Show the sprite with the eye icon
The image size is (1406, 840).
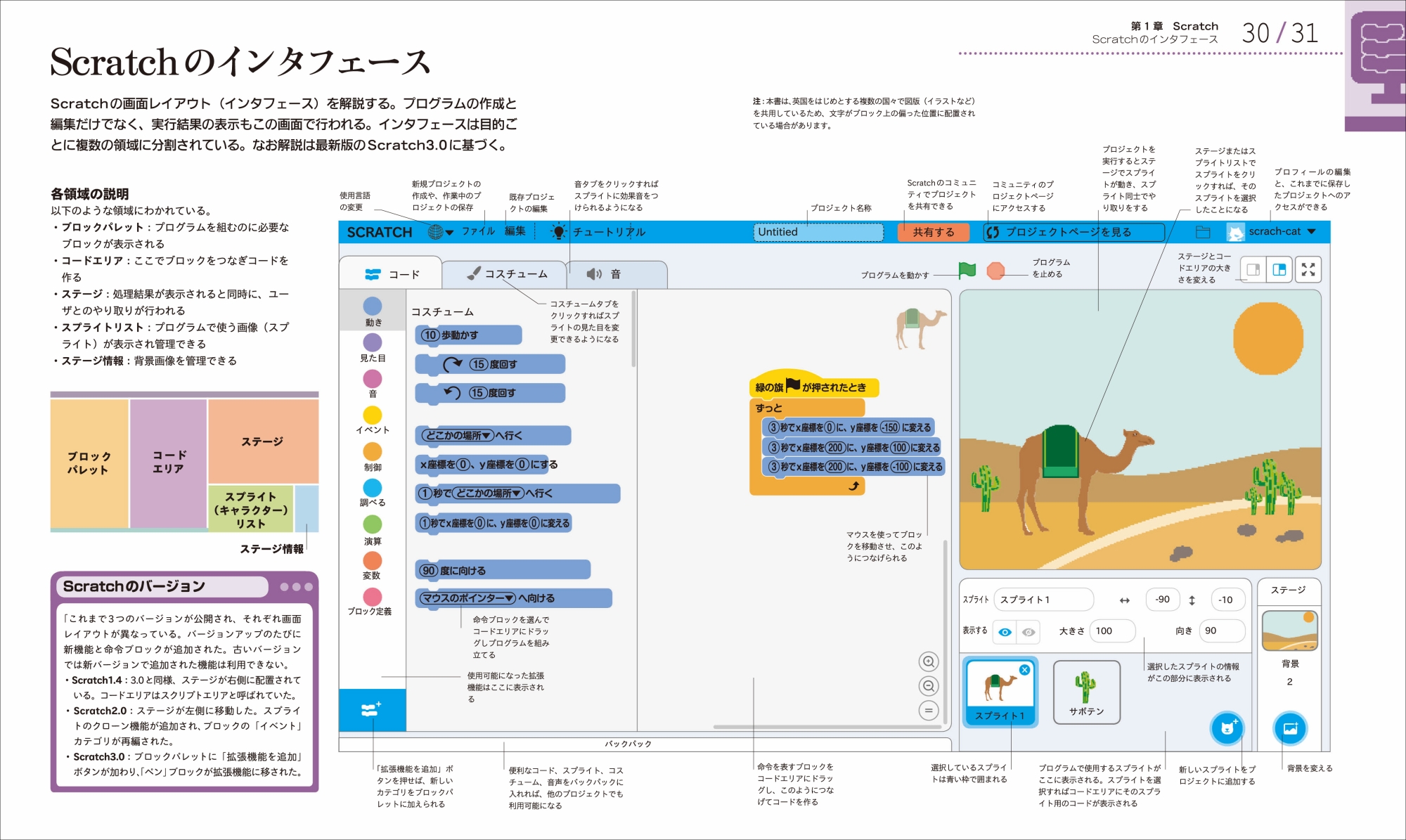point(1005,632)
